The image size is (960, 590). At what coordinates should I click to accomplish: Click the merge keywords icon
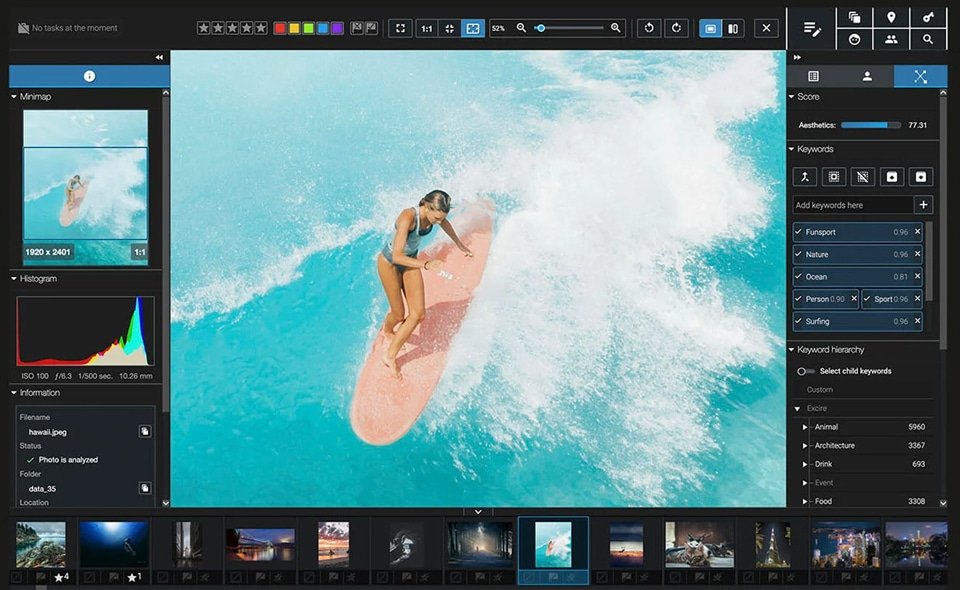[804, 177]
